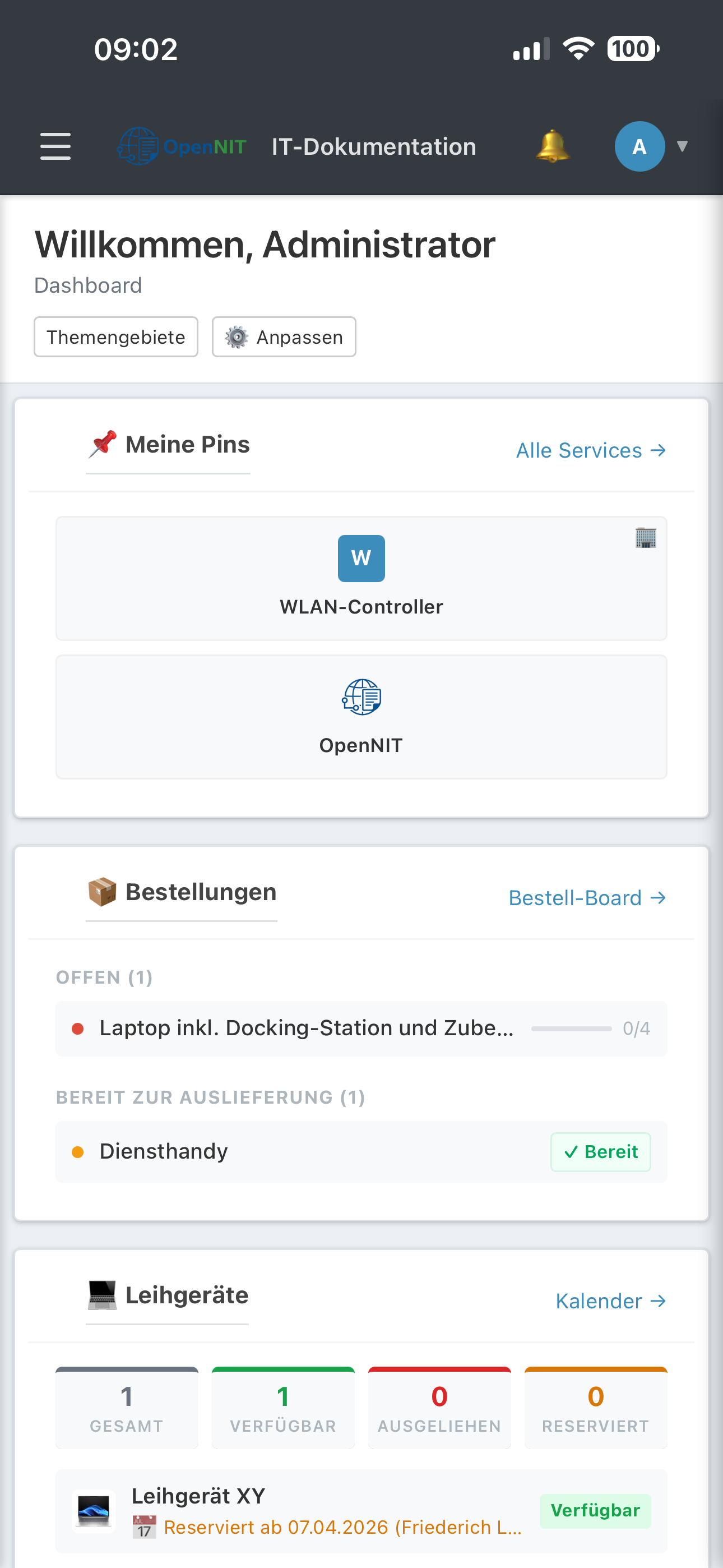Open the notifications bell

tap(553, 147)
